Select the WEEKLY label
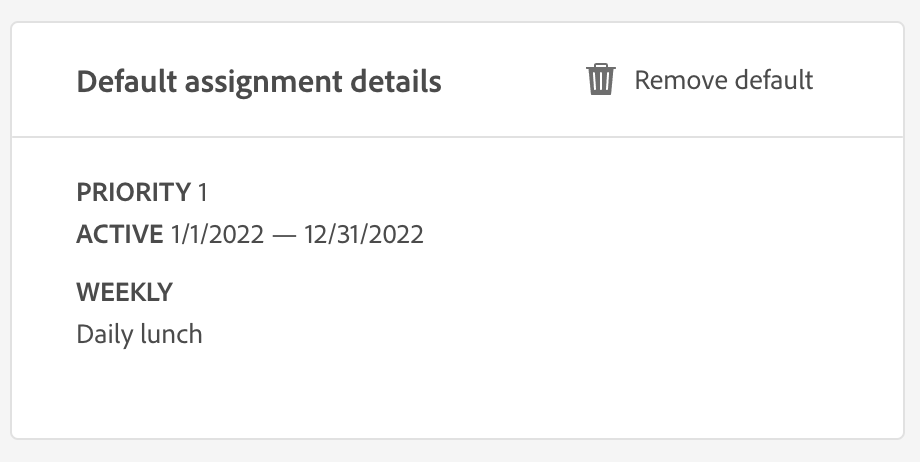 click(x=124, y=292)
